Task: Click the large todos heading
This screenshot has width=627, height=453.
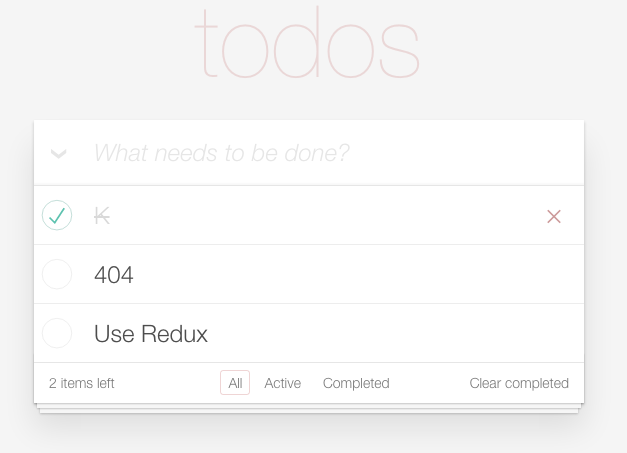Action: (307, 45)
